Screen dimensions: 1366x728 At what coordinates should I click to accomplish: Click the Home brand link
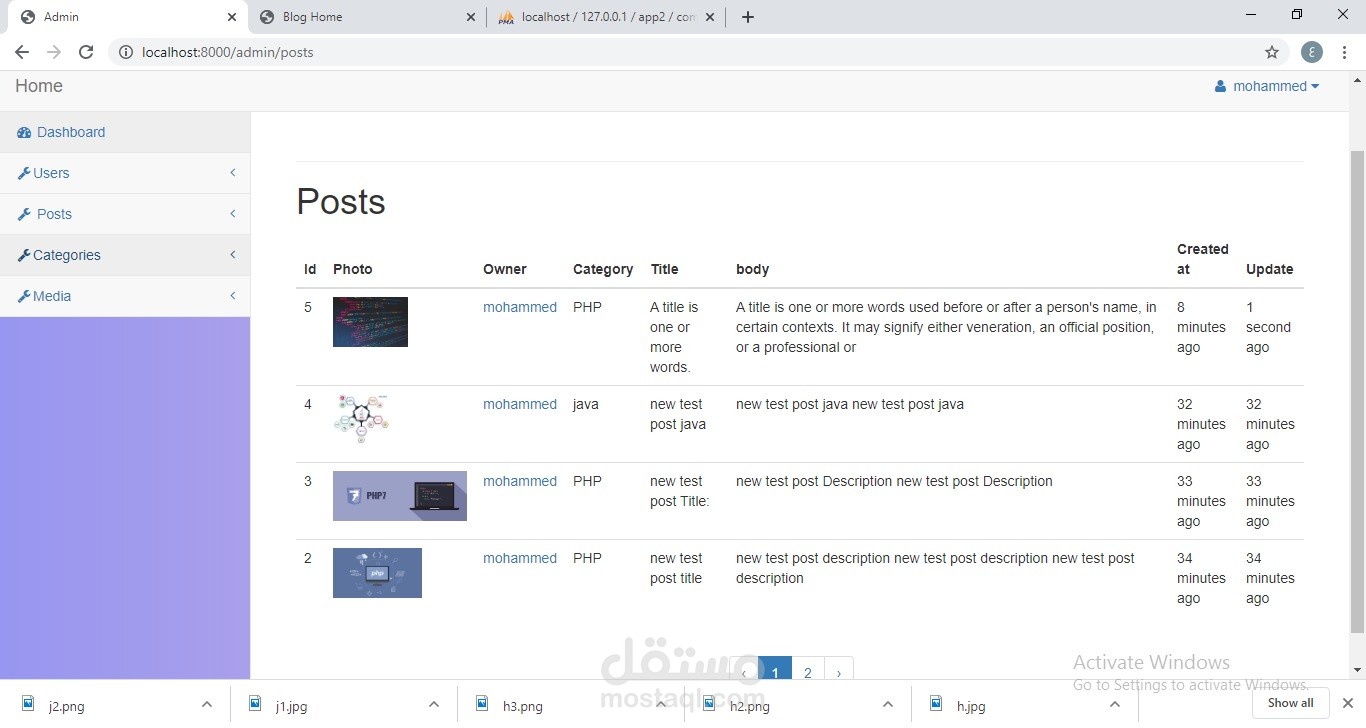coord(39,86)
